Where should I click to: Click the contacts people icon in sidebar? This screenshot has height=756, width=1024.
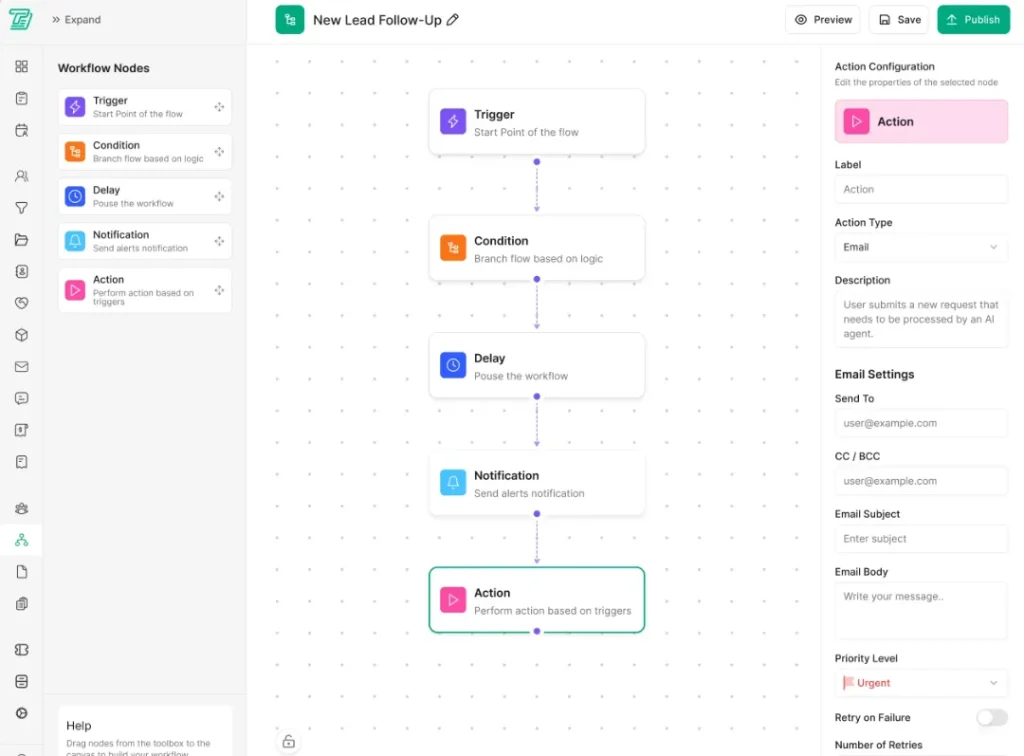(22, 176)
